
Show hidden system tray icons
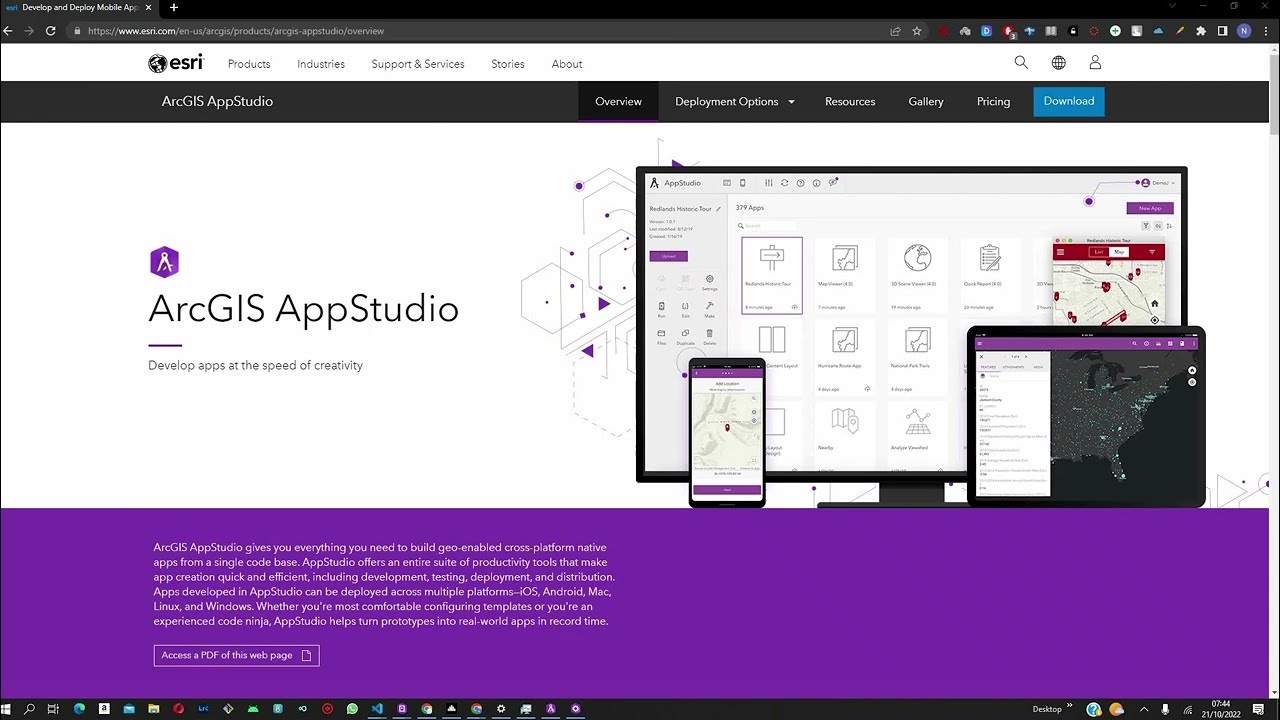coord(1144,709)
